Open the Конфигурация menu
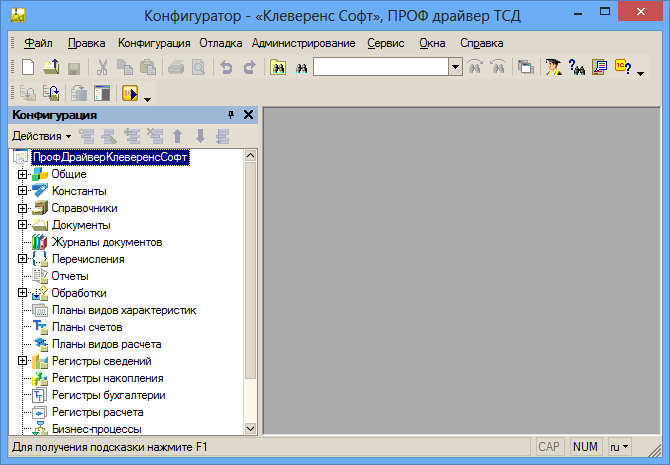670x465 pixels. [x=154, y=43]
